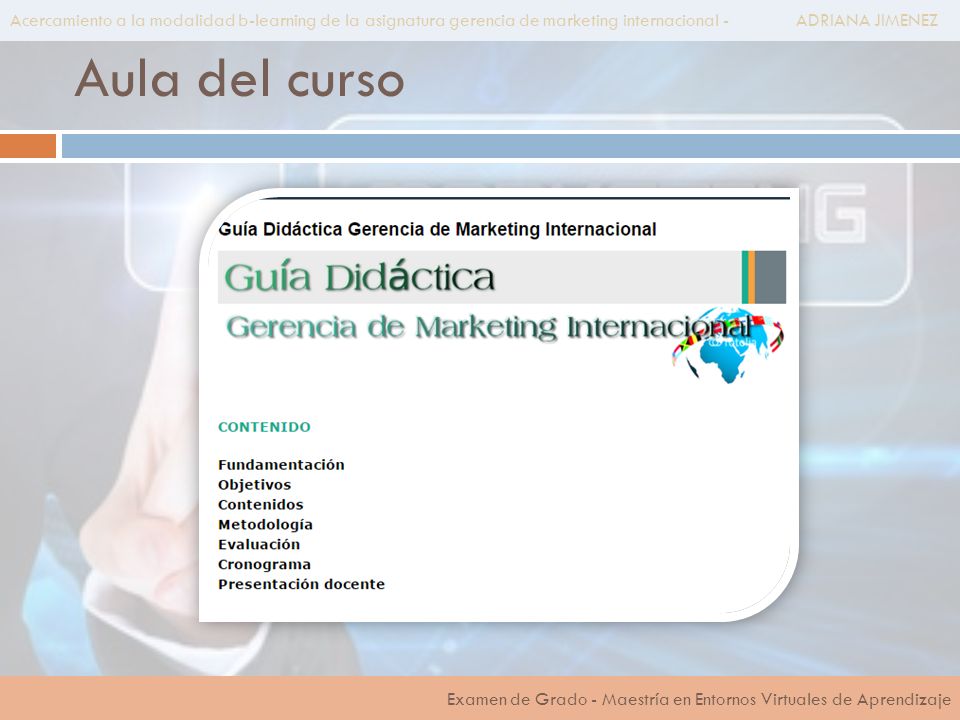The image size is (960, 720).
Task: Click the 'Acercamiento a la modalidad b-learning' header text
Action: 369,21
